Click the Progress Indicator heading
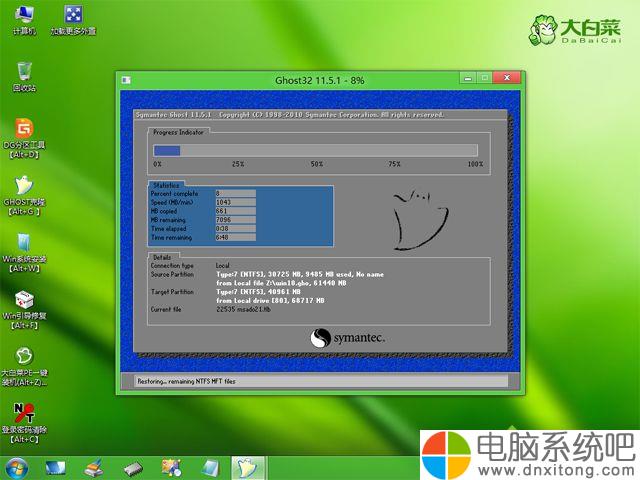Screen dimensions: 640x480 coord(178,132)
